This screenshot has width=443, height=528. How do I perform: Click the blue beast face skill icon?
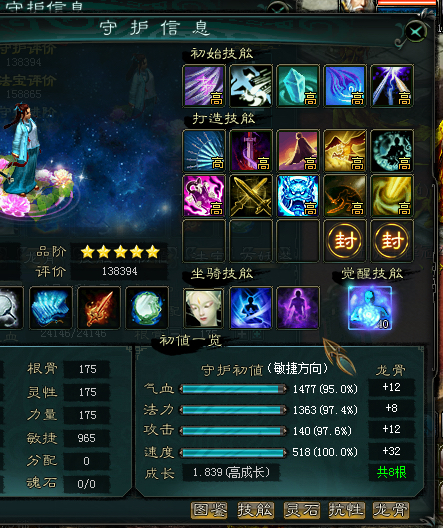(298, 196)
